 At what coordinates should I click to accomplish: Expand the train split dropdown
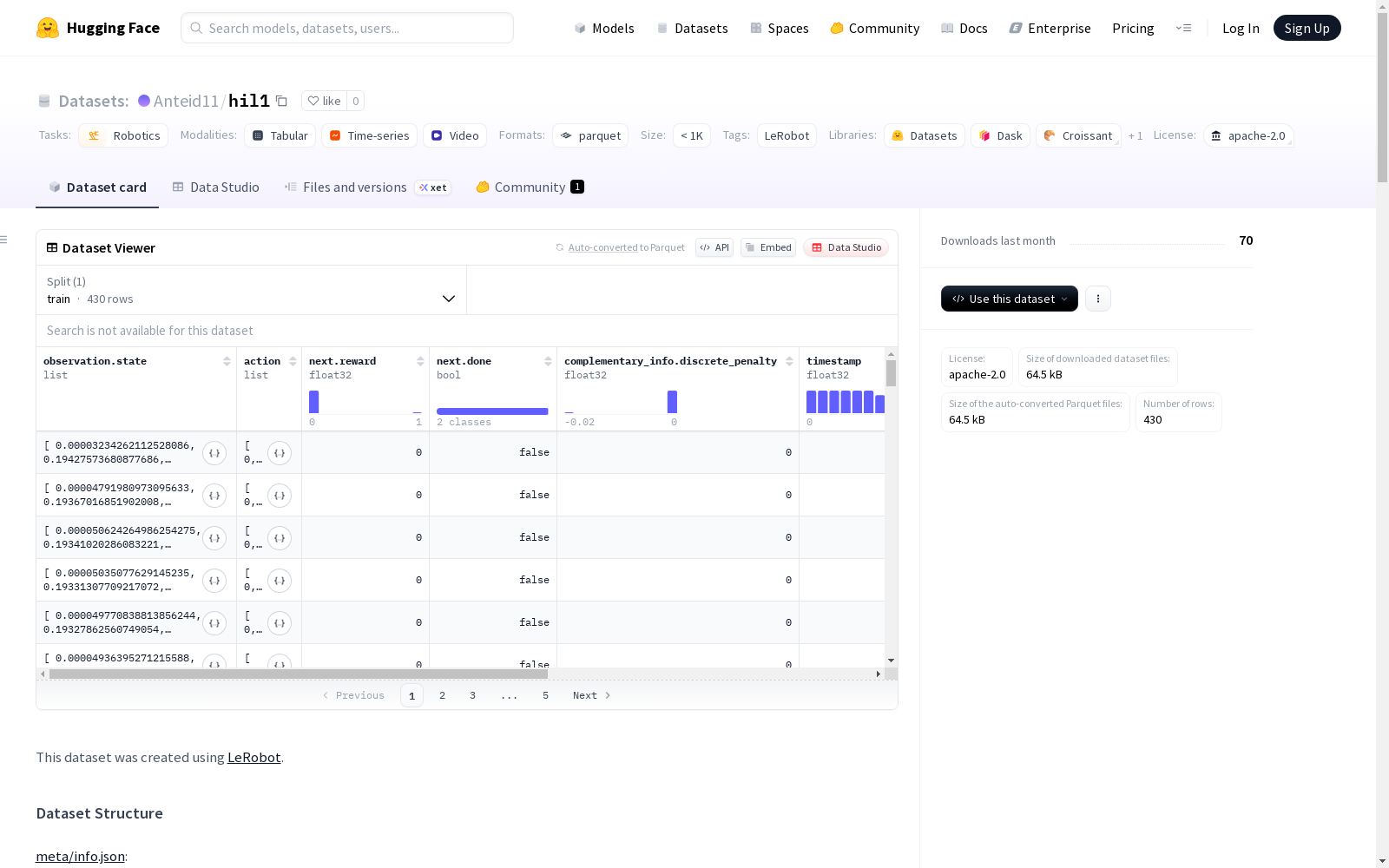point(252,290)
